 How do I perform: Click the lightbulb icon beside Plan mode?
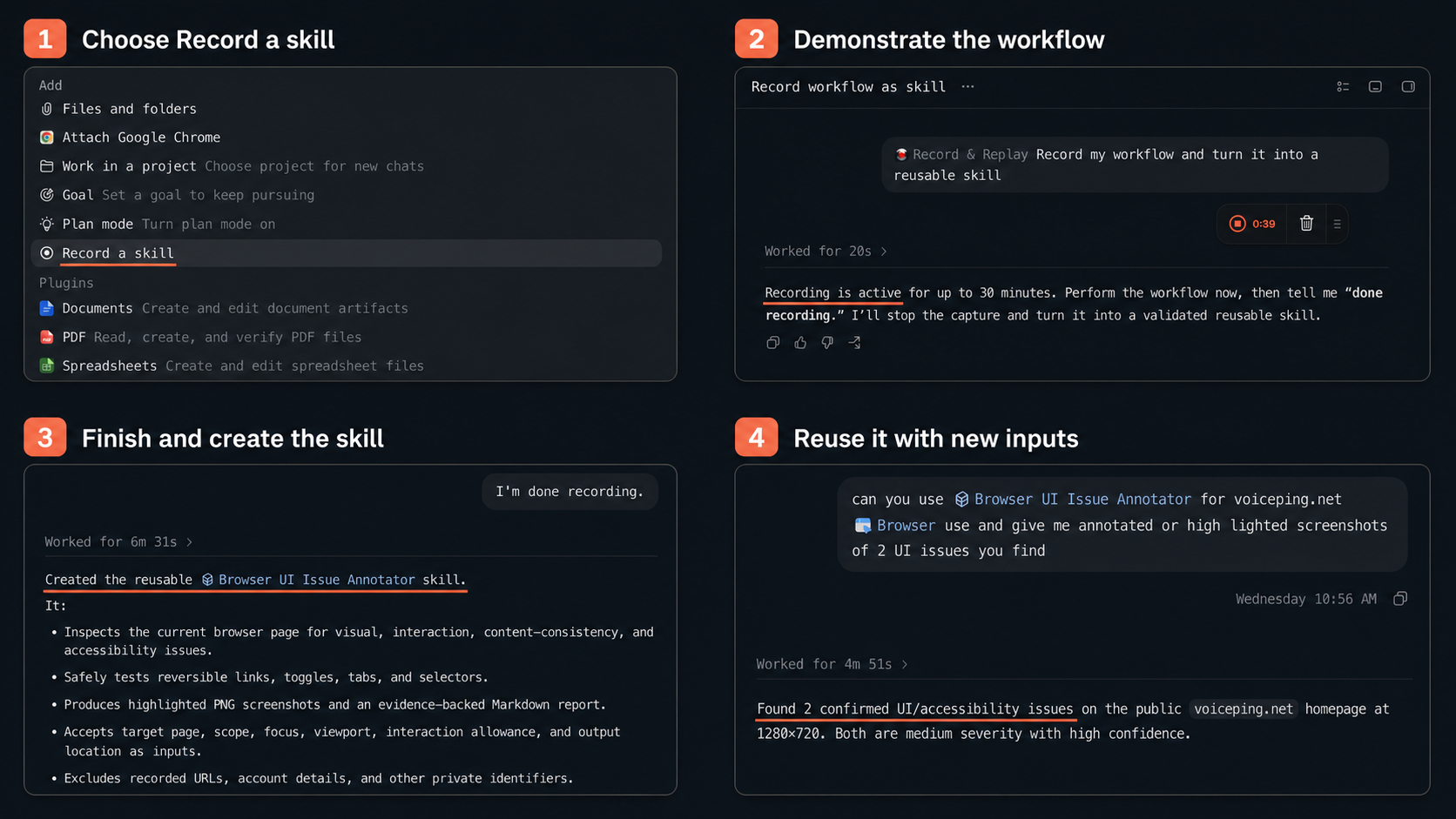click(x=47, y=224)
